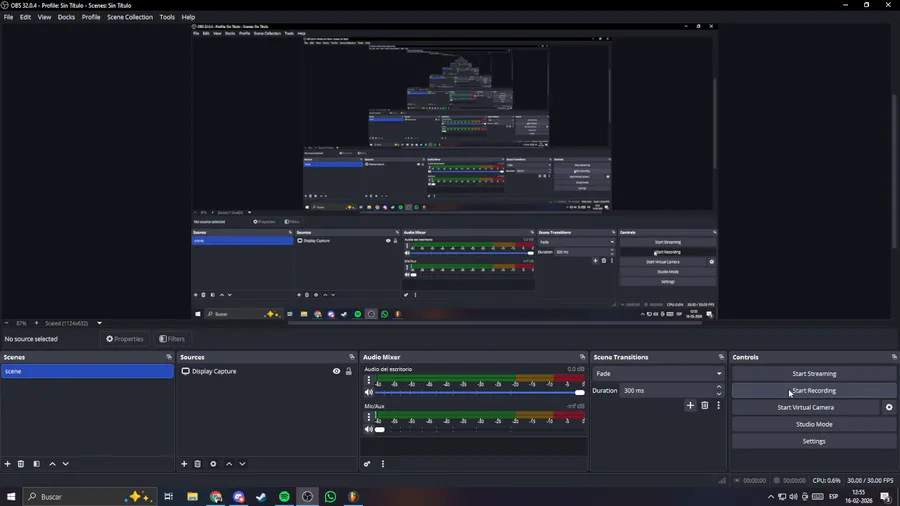Image resolution: width=900 pixels, height=506 pixels.
Task: Add a scene transition with plus icon
Action: click(690, 405)
